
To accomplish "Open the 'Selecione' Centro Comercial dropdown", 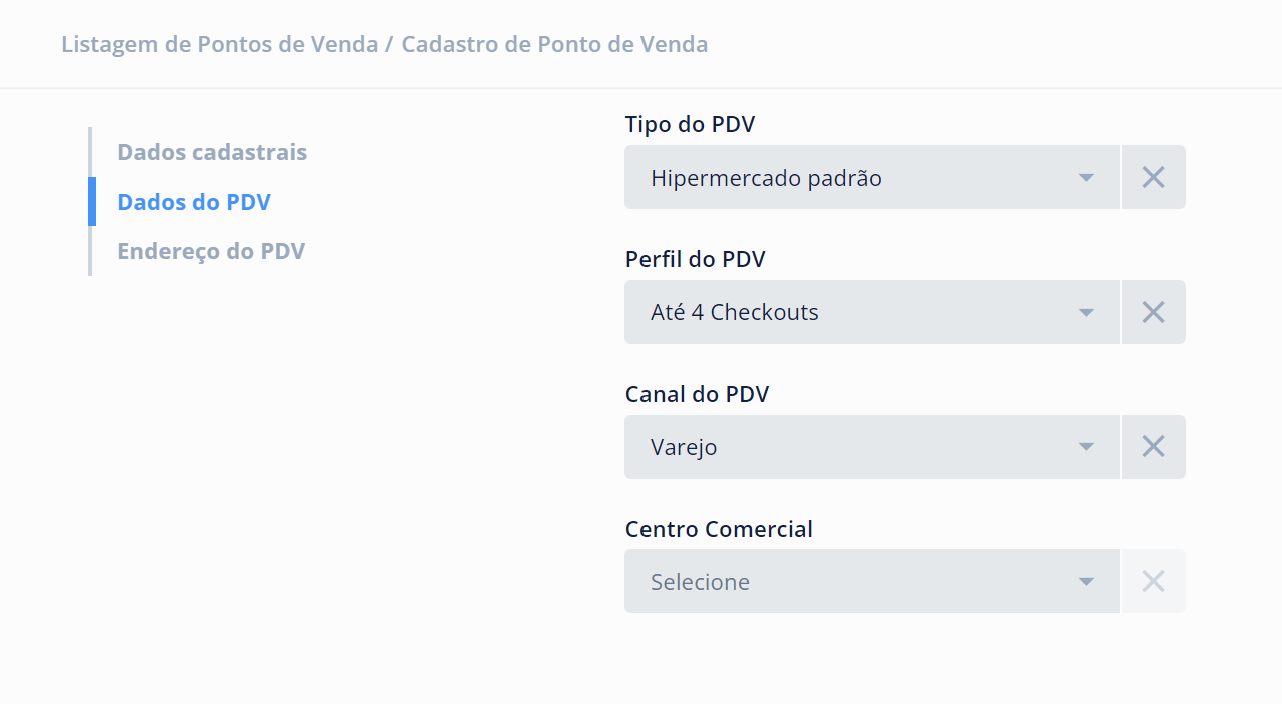I will 850,581.
